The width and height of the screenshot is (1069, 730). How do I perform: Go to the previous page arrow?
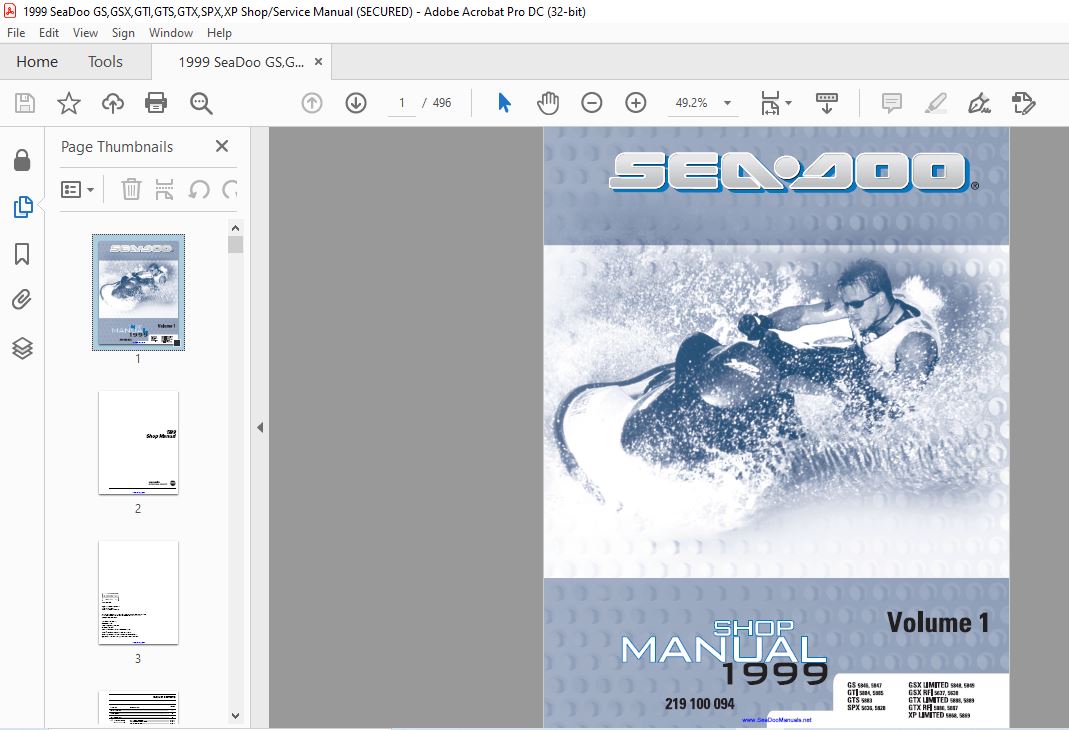tap(312, 103)
